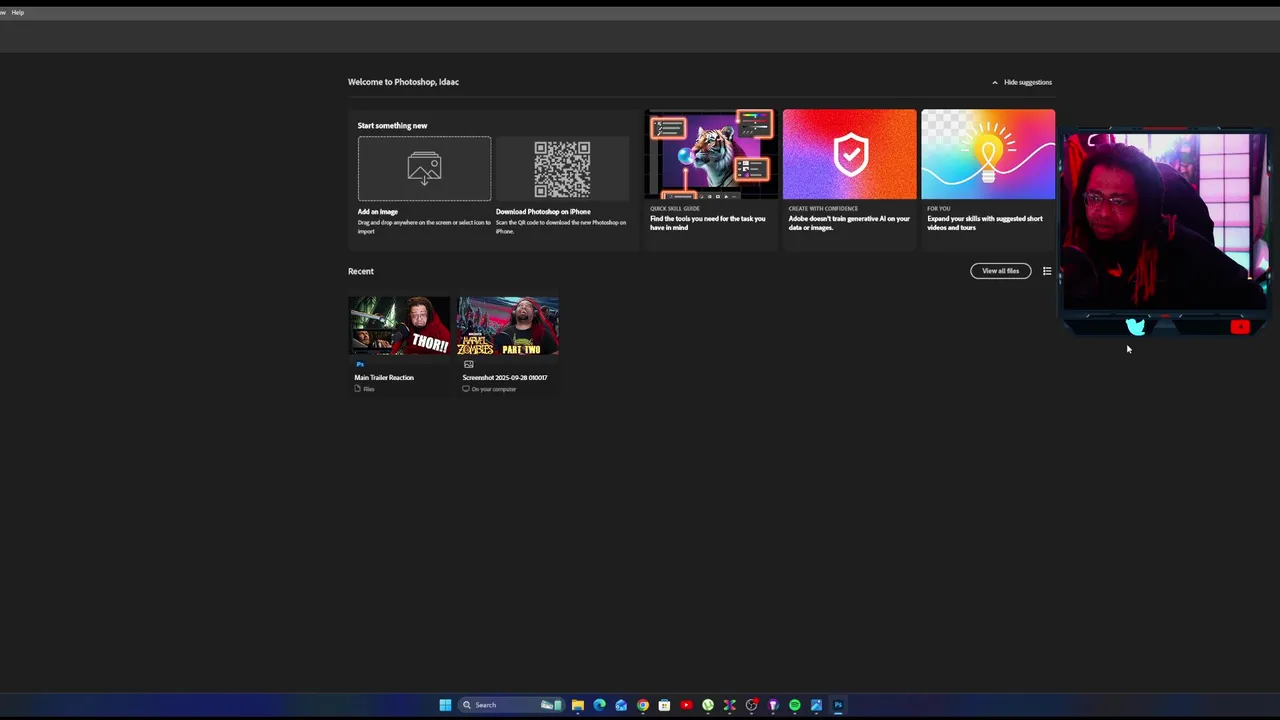Image resolution: width=1280 pixels, height=720 pixels.
Task: Click the Hide suggestions link
Action: click(1028, 82)
